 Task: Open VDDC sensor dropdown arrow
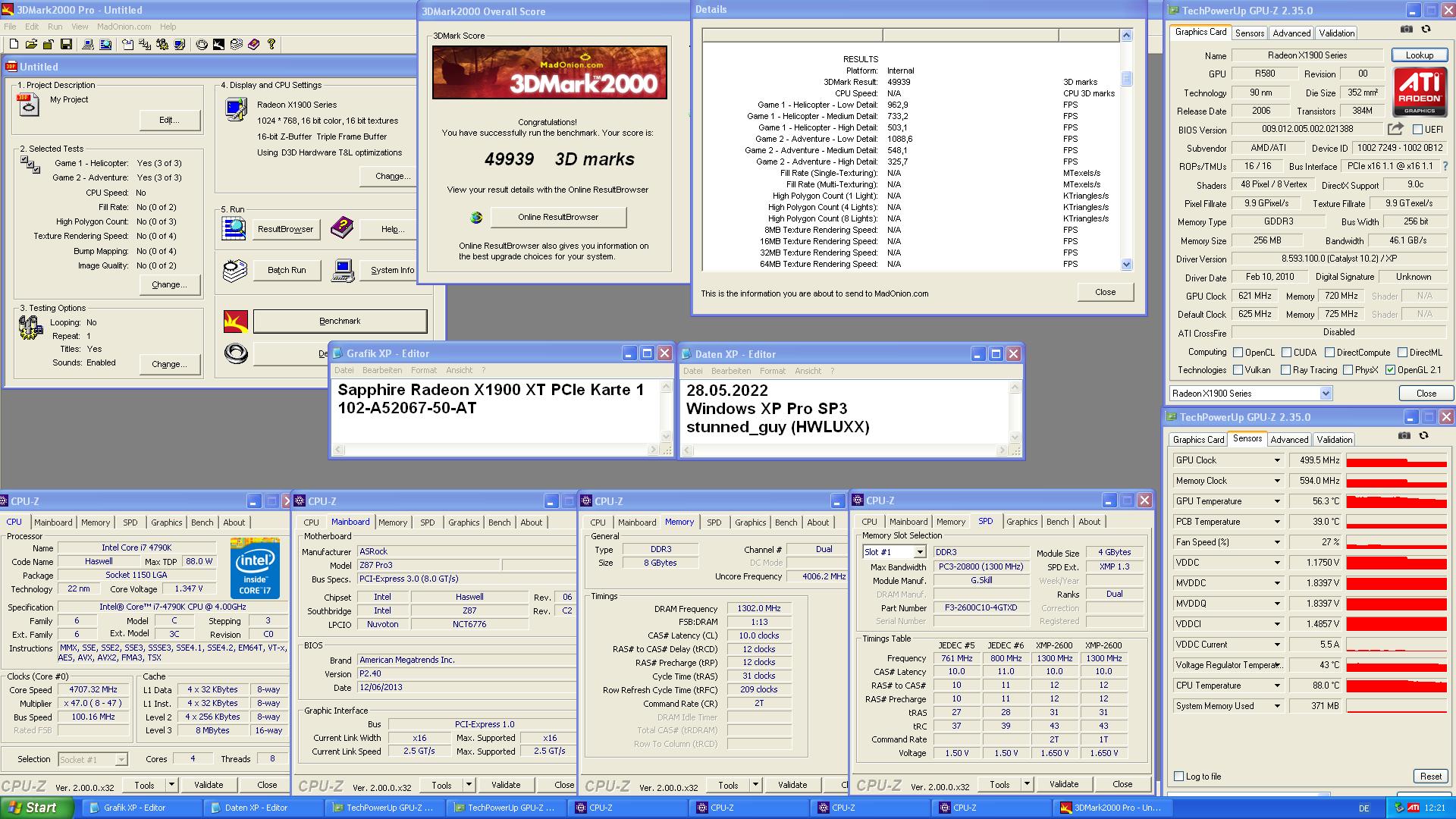(1277, 563)
